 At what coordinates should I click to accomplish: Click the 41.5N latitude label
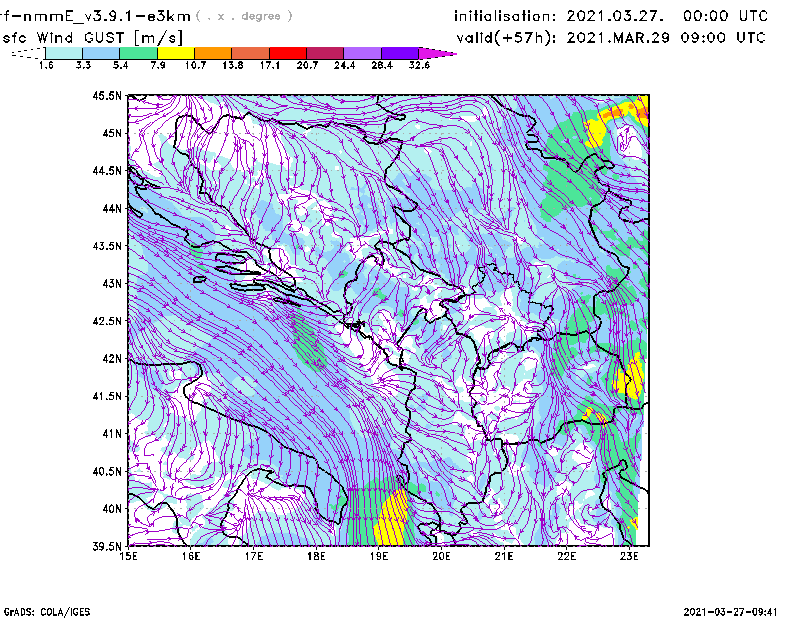(107, 396)
